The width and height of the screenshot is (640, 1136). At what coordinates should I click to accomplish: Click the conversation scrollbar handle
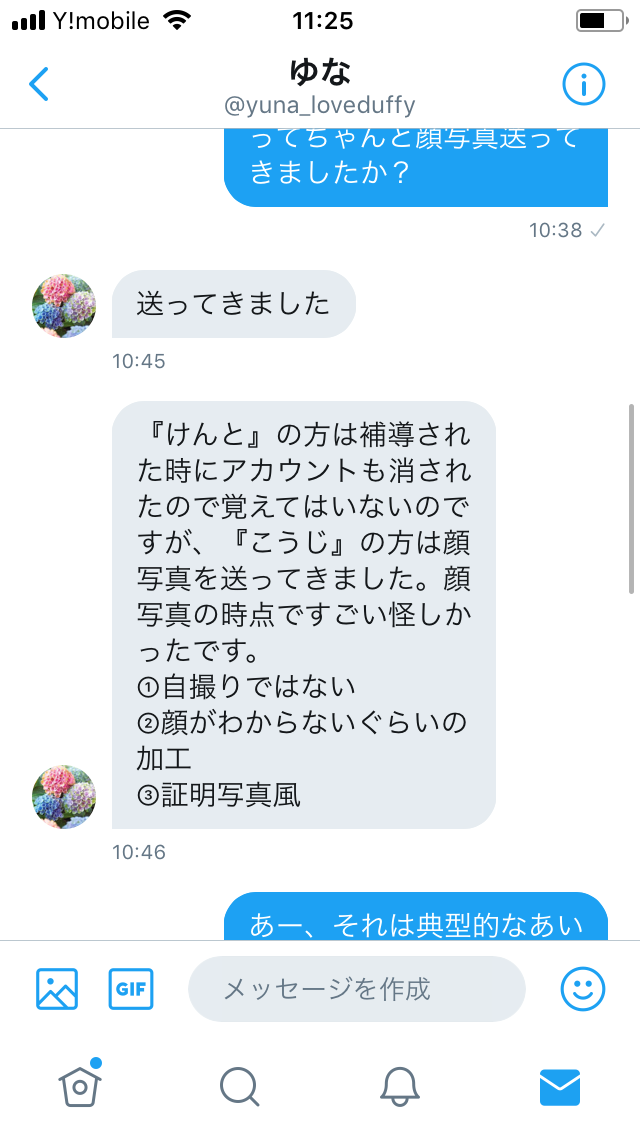[x=631, y=498]
